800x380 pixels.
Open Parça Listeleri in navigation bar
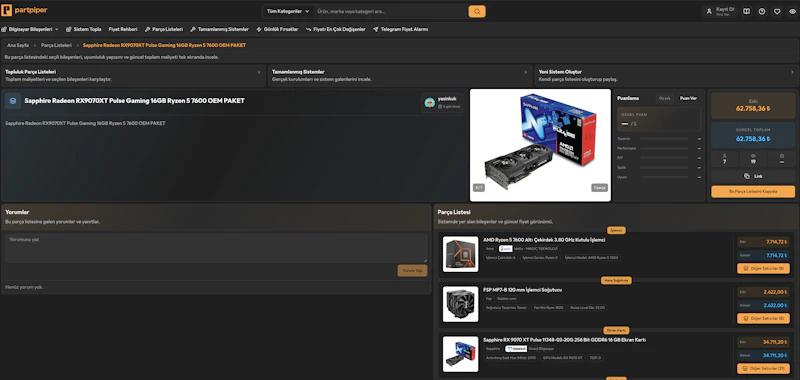click(163, 30)
